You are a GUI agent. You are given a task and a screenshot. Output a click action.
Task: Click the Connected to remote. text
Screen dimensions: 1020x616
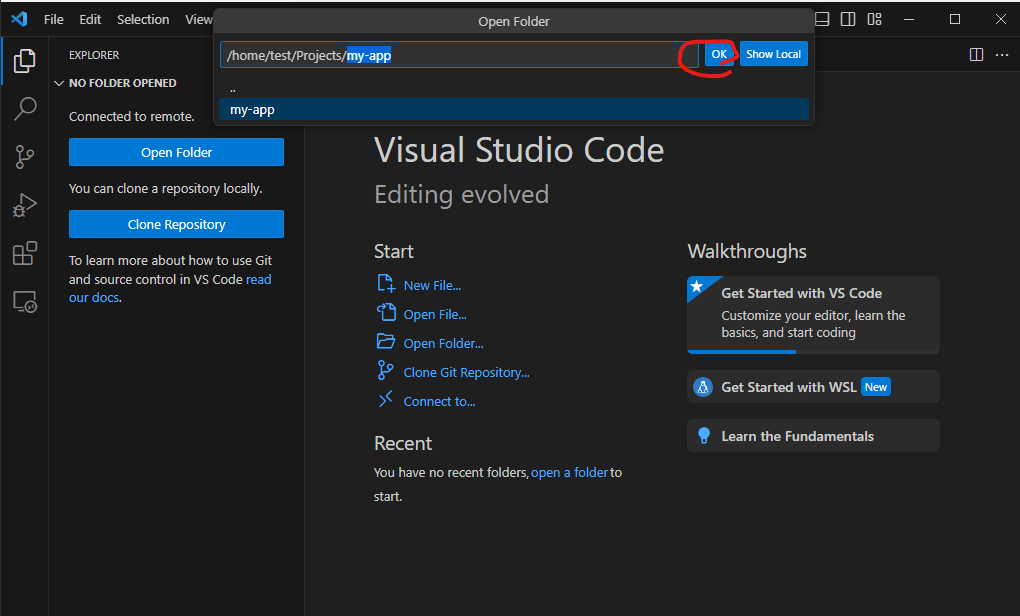pyautogui.click(x=131, y=116)
